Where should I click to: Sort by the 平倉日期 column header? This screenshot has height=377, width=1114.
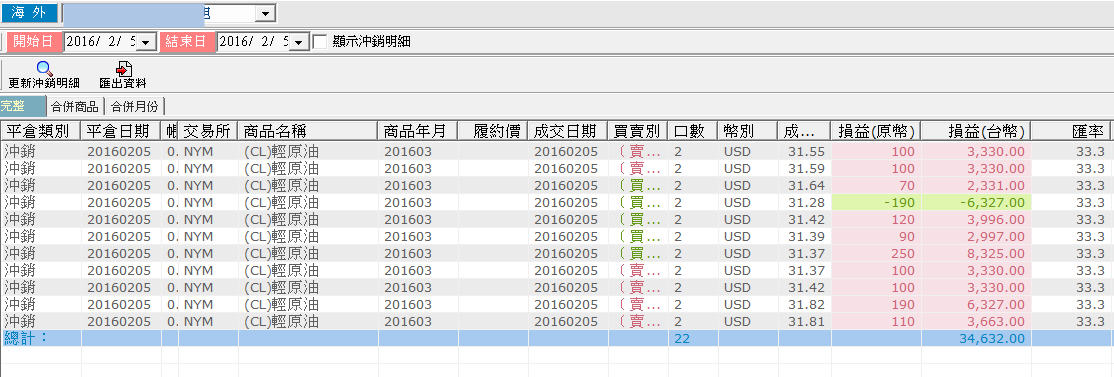[121, 131]
